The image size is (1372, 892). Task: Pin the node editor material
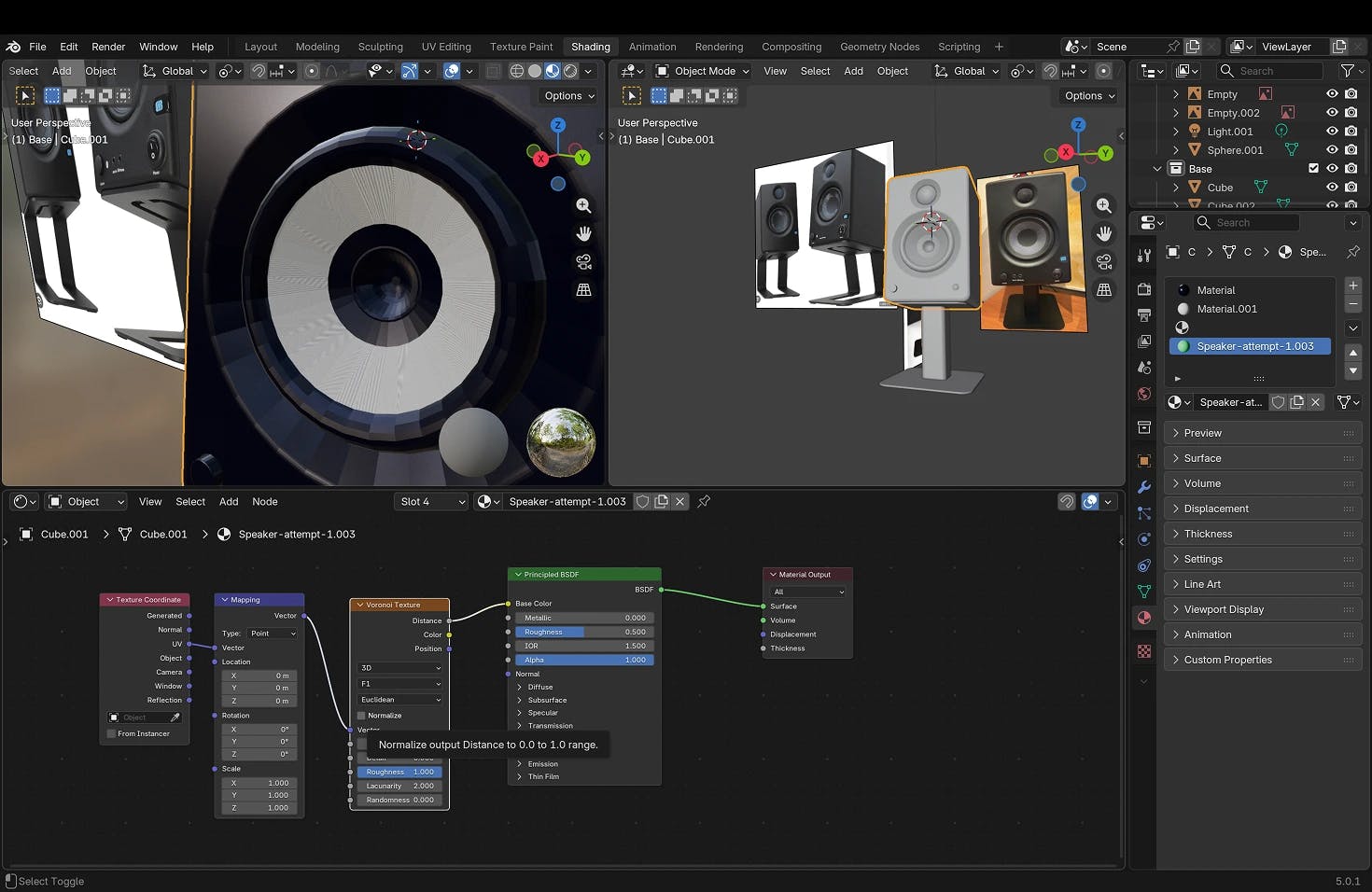704,502
